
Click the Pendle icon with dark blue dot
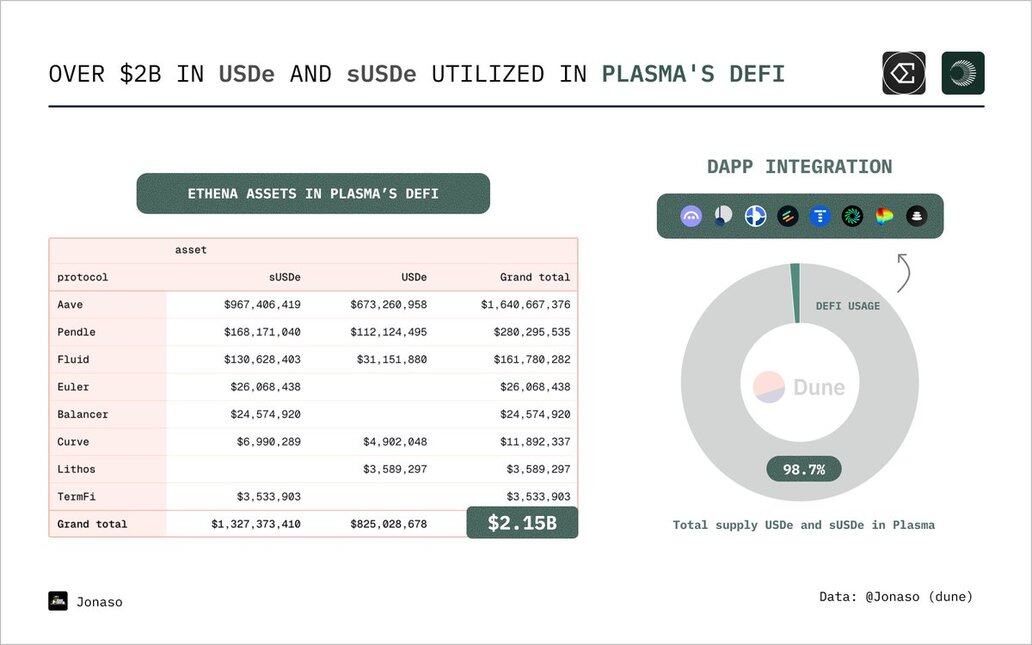coord(723,216)
